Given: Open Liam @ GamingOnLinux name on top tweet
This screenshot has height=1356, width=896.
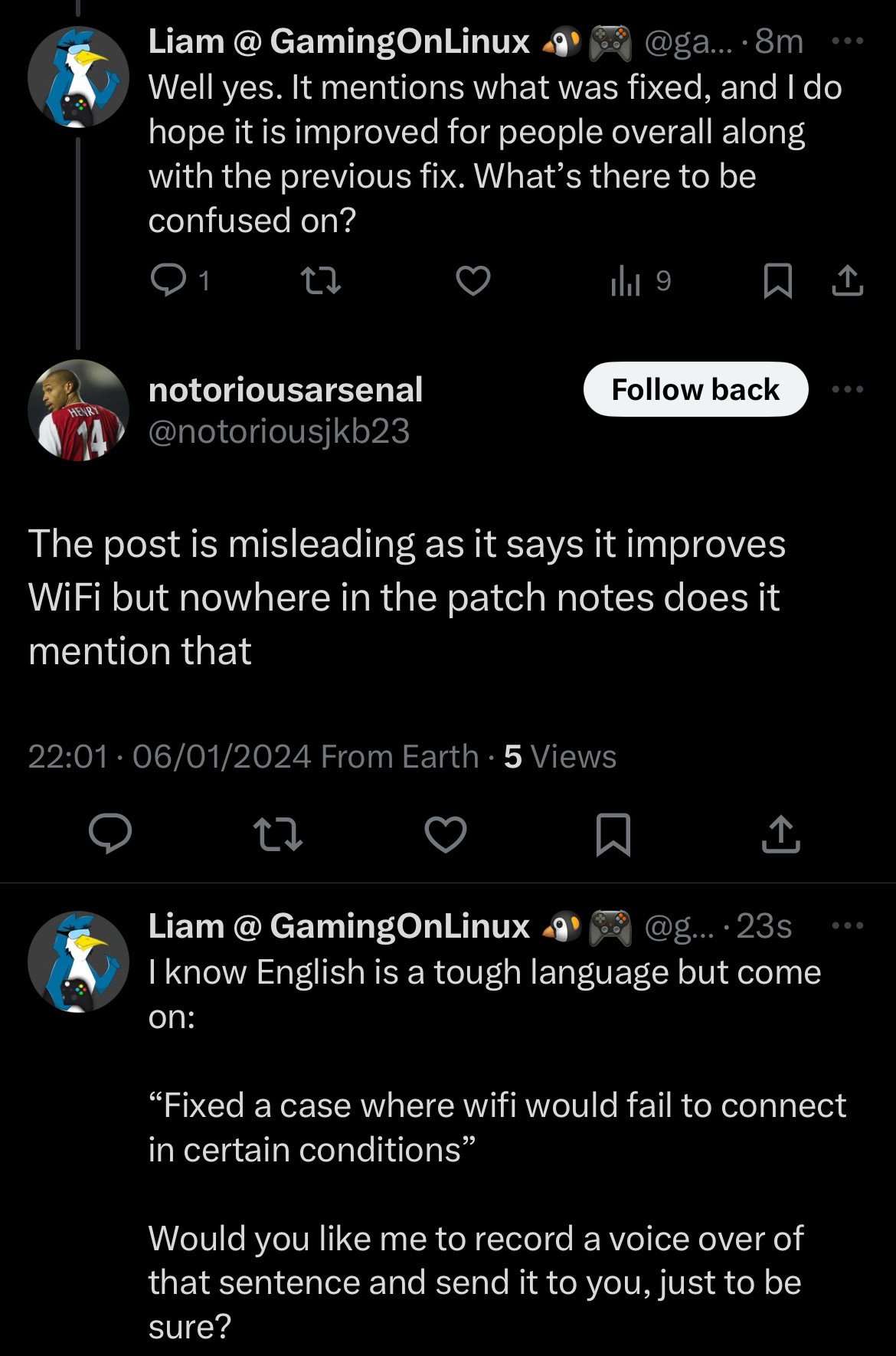Looking at the screenshot, I should click(x=338, y=41).
